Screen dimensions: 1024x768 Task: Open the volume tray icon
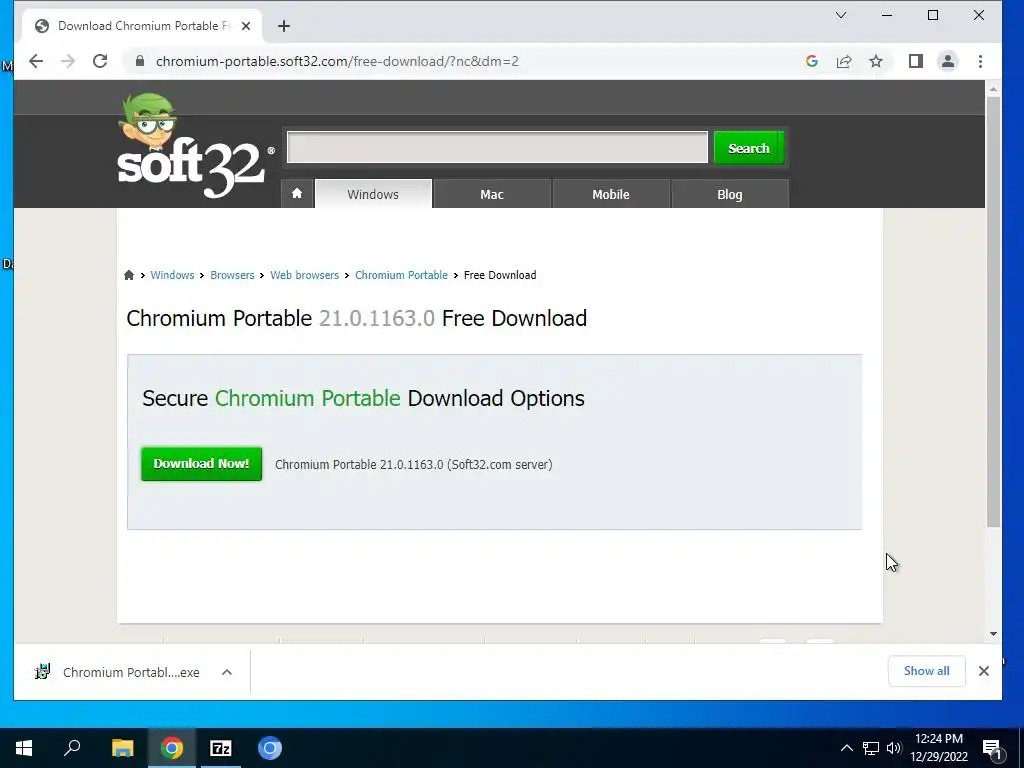point(894,748)
